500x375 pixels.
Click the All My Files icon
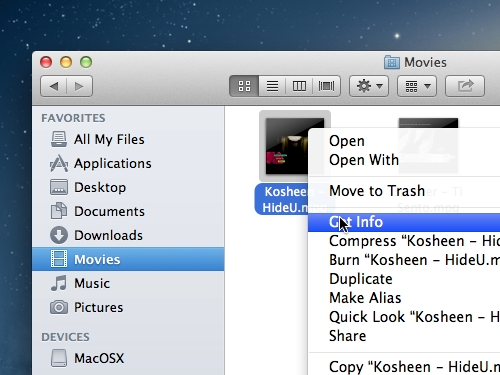coord(59,139)
